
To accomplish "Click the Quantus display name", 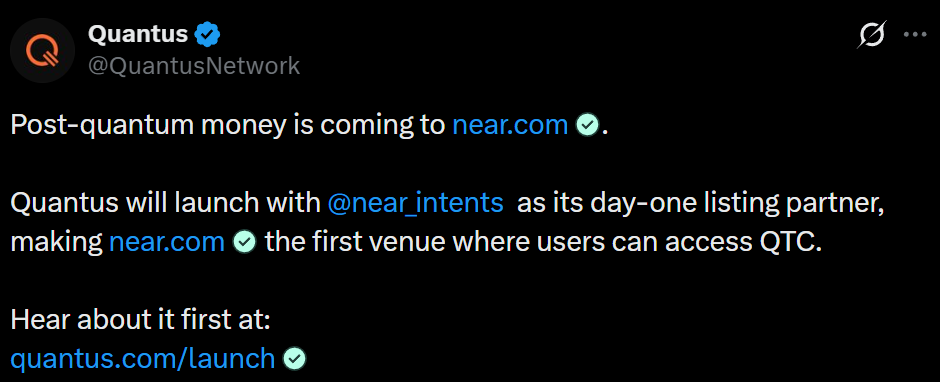I will (x=138, y=35).
